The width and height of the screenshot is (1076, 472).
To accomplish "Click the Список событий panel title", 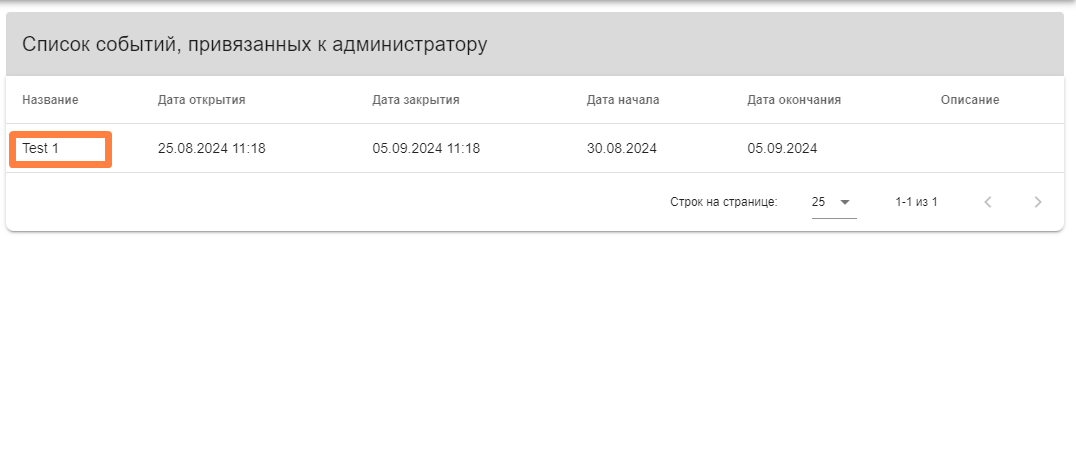I will [x=255, y=45].
